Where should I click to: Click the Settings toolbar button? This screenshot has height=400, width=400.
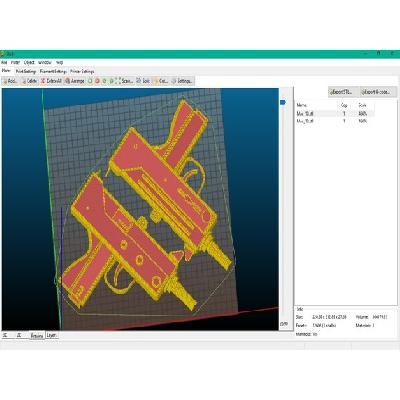pyautogui.click(x=182, y=81)
